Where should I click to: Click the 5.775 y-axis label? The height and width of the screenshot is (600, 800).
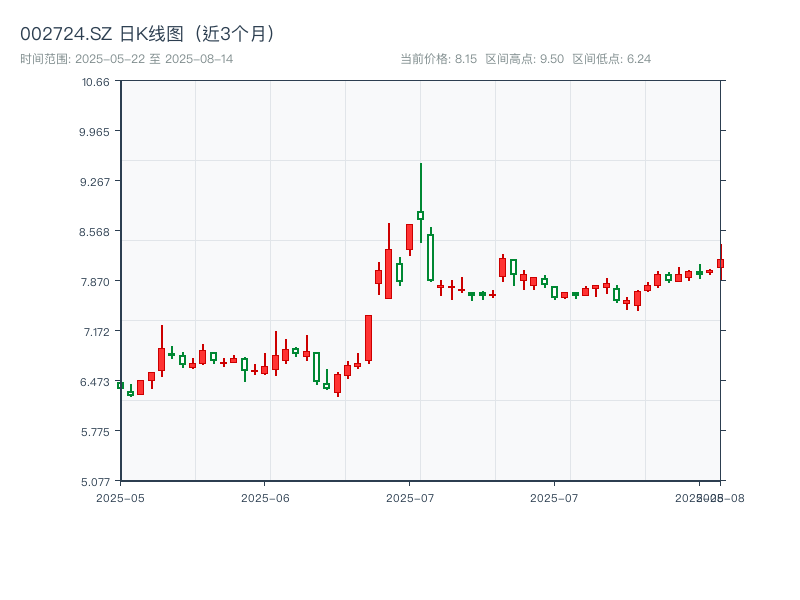pyautogui.click(x=94, y=431)
